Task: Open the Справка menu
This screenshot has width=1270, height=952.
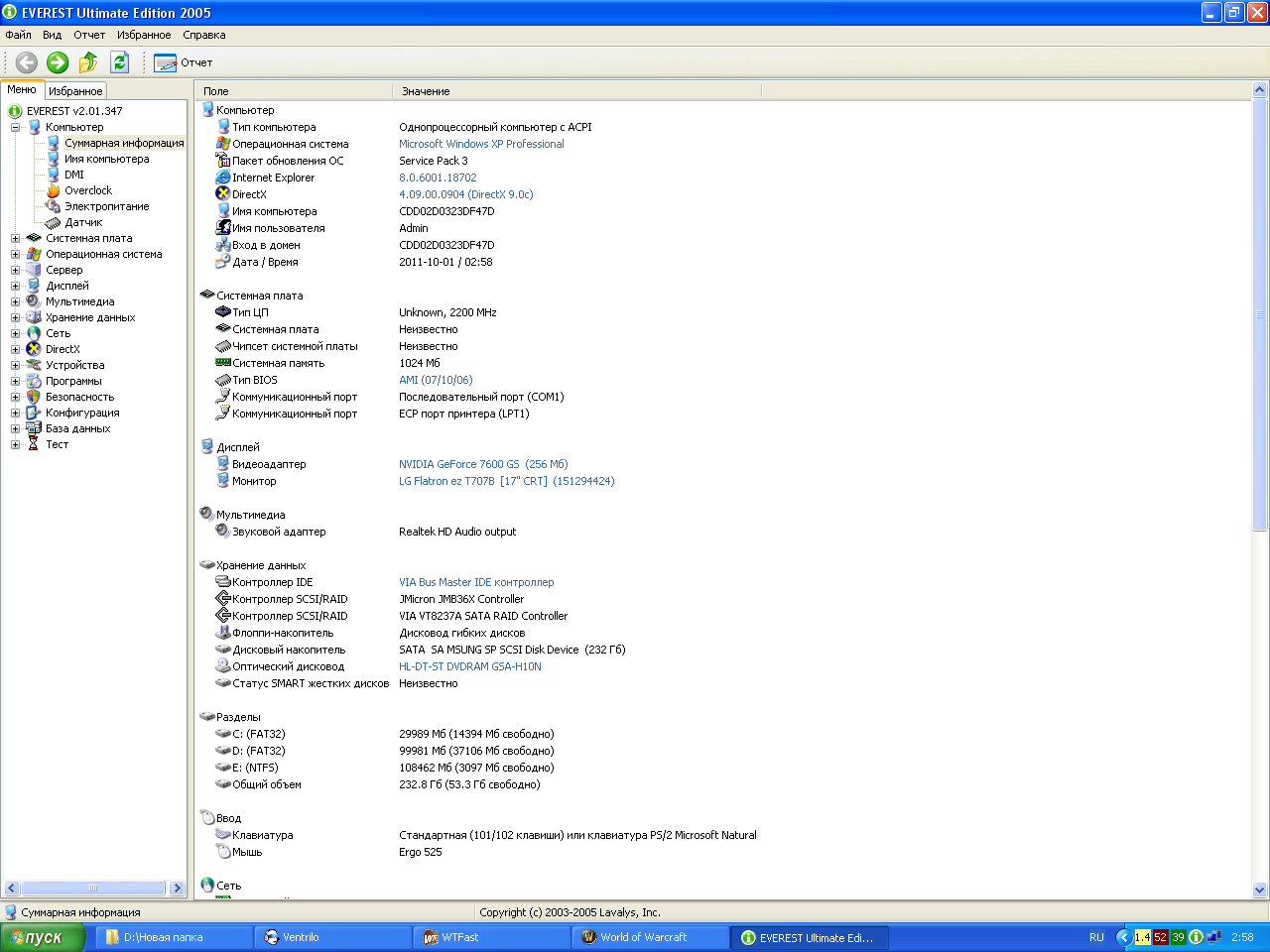Action: [x=204, y=35]
